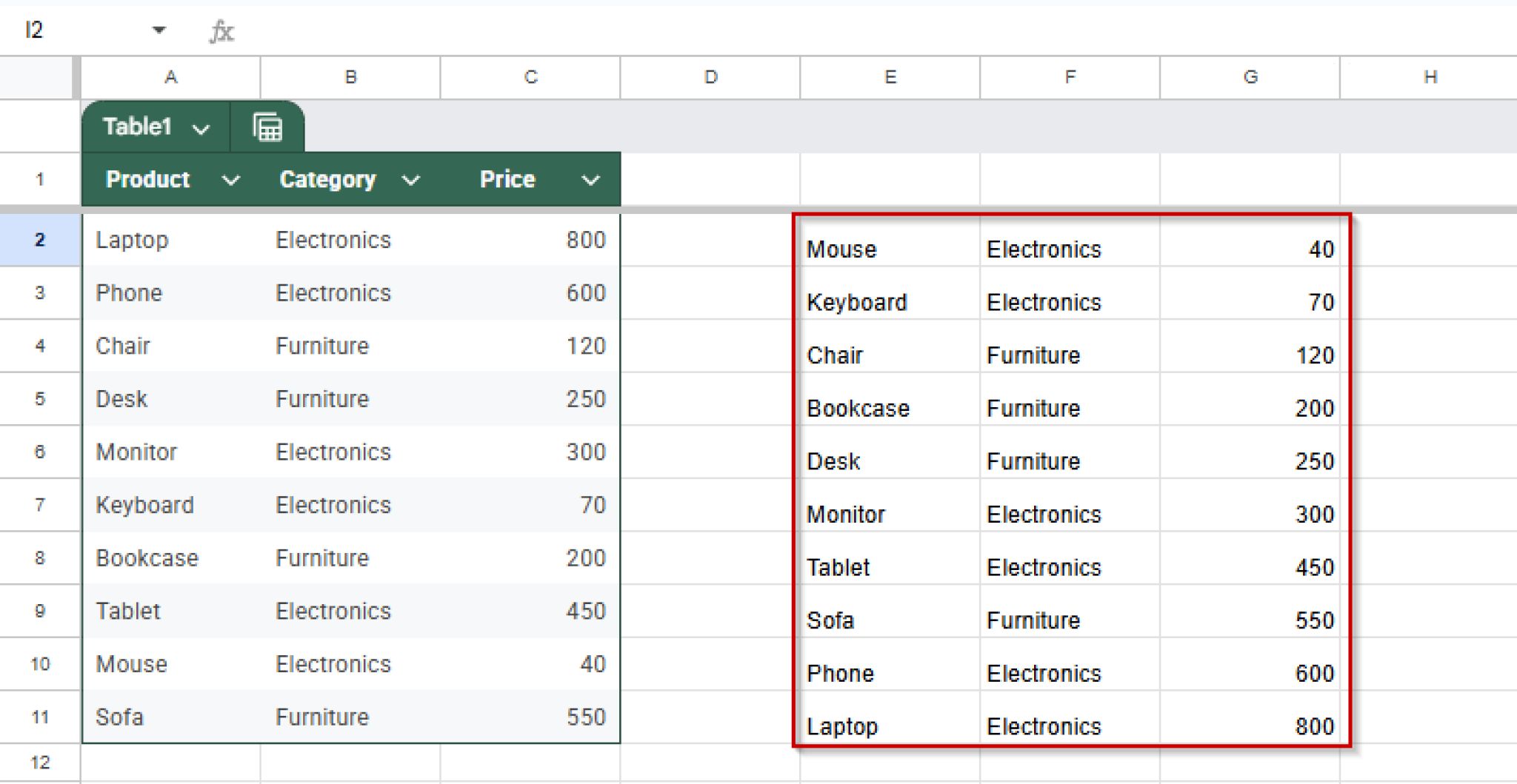The width and height of the screenshot is (1517, 784).
Task: Click the Table1 tab header
Action: pyautogui.click(x=137, y=127)
